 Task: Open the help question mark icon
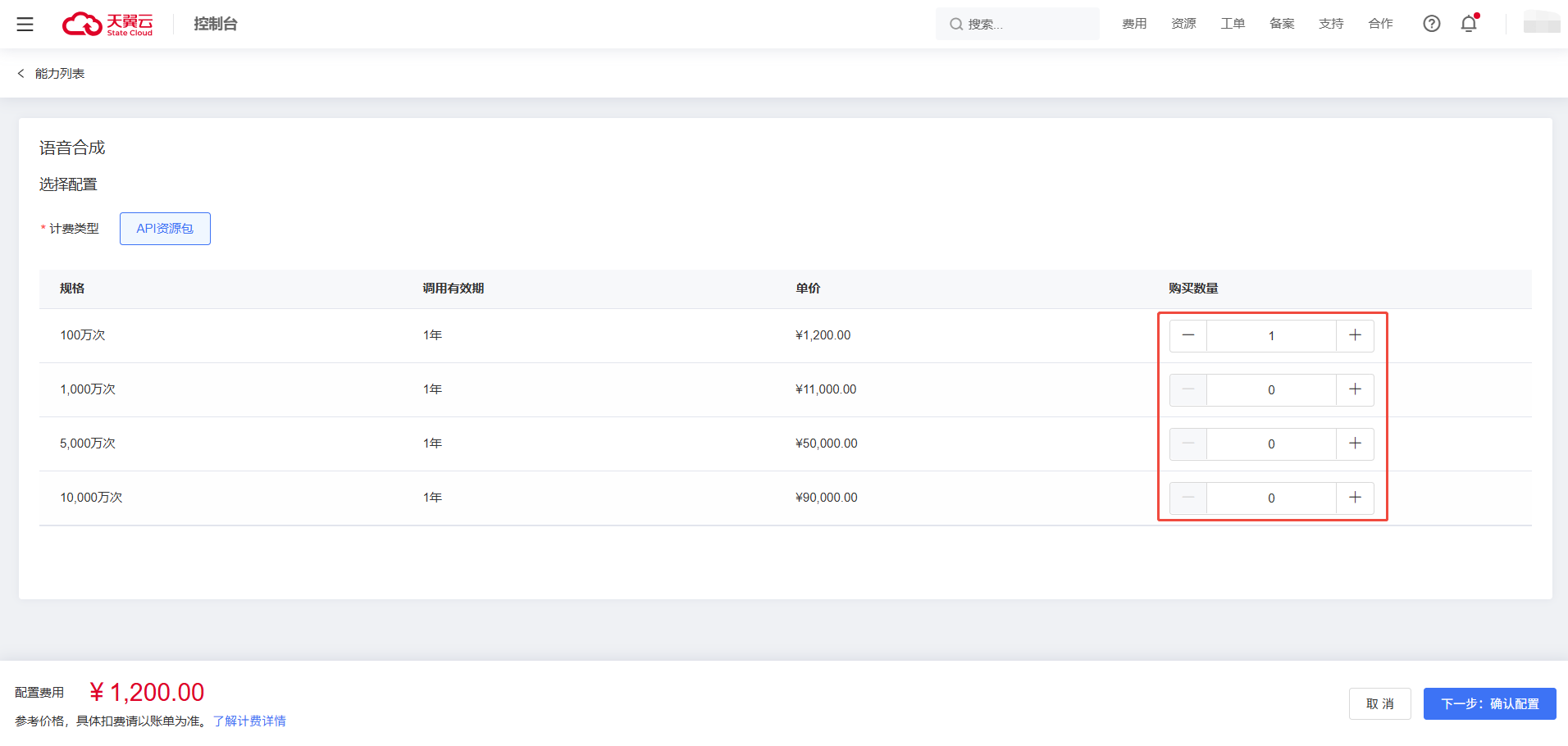tap(1431, 24)
